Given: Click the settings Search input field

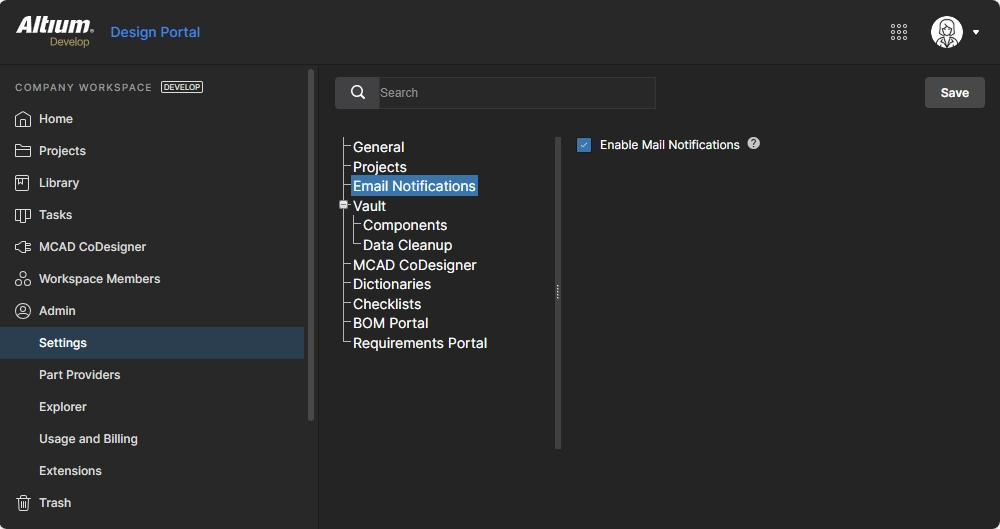Looking at the screenshot, I should coord(516,93).
